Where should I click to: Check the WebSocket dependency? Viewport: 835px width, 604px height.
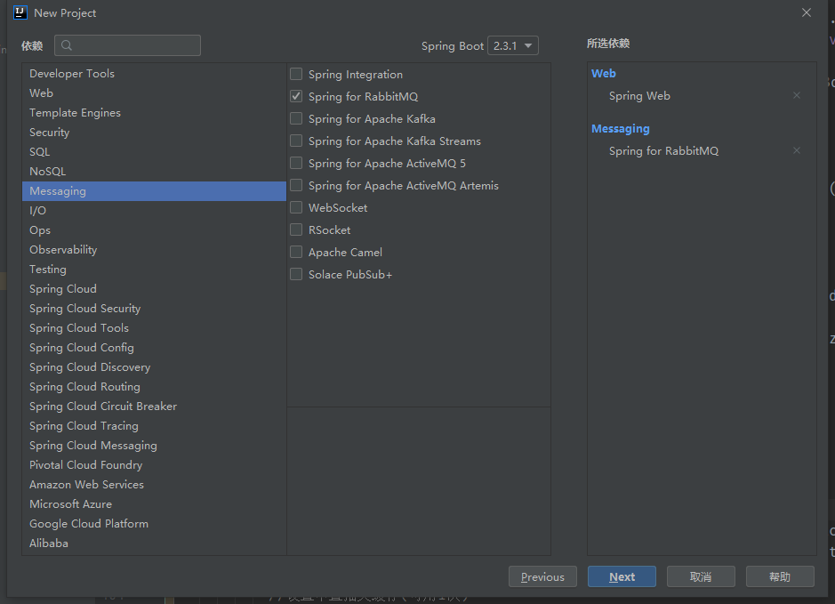[x=296, y=207]
